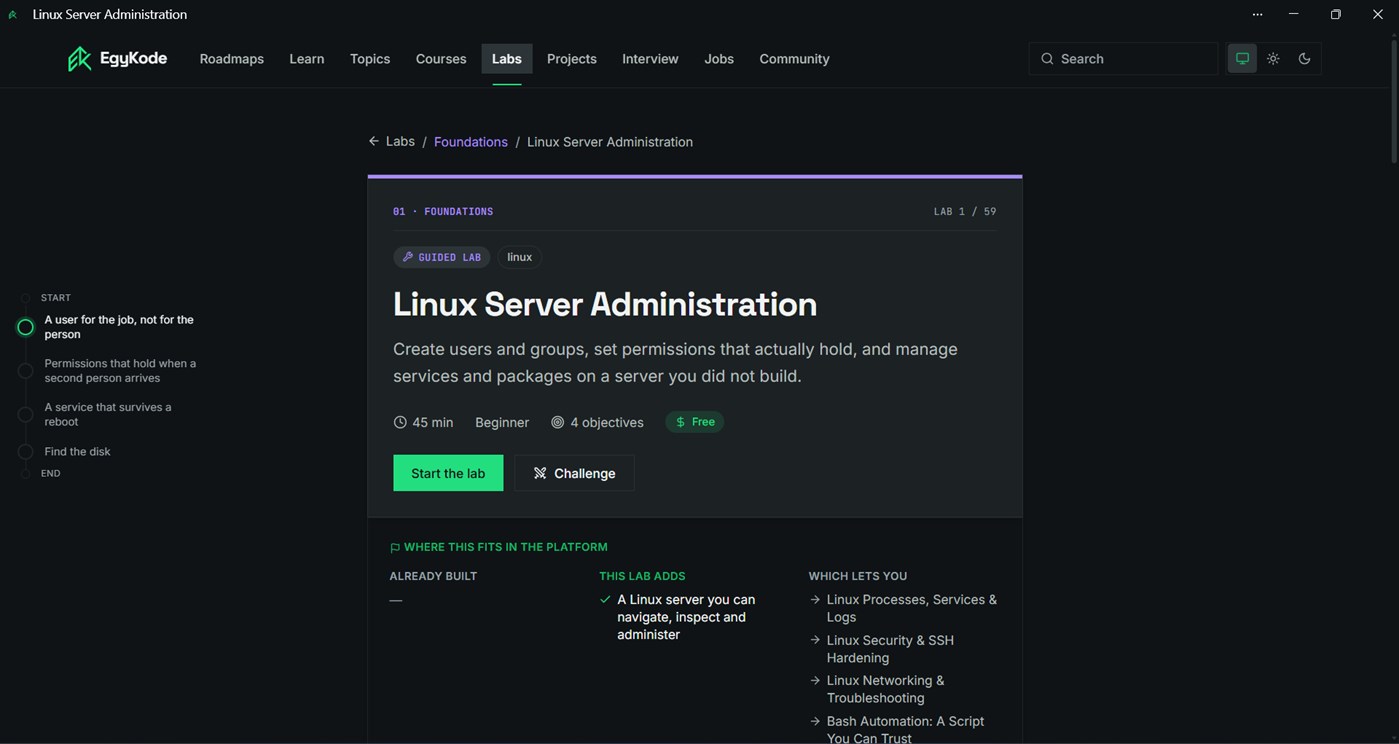Open the Foundations breadcrumb link

tap(471, 142)
